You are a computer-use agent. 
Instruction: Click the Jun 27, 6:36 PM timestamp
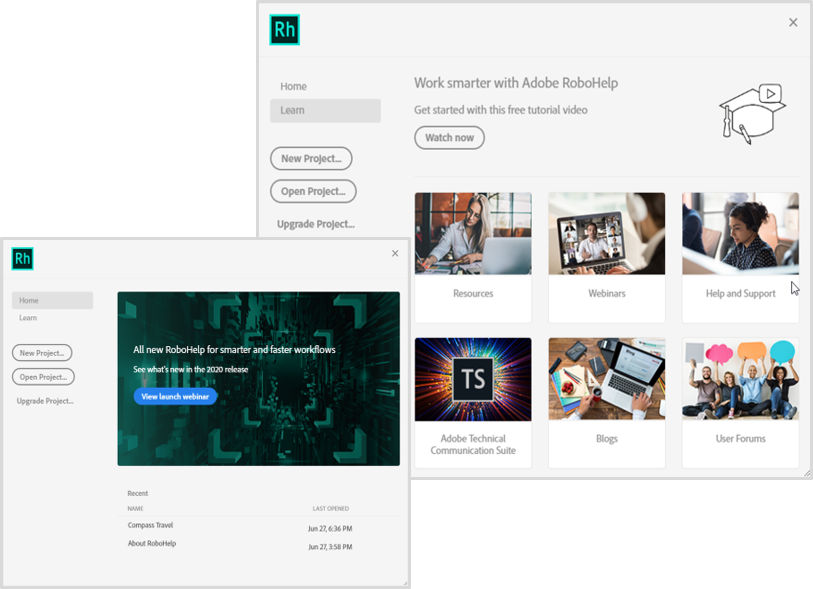[x=330, y=529]
